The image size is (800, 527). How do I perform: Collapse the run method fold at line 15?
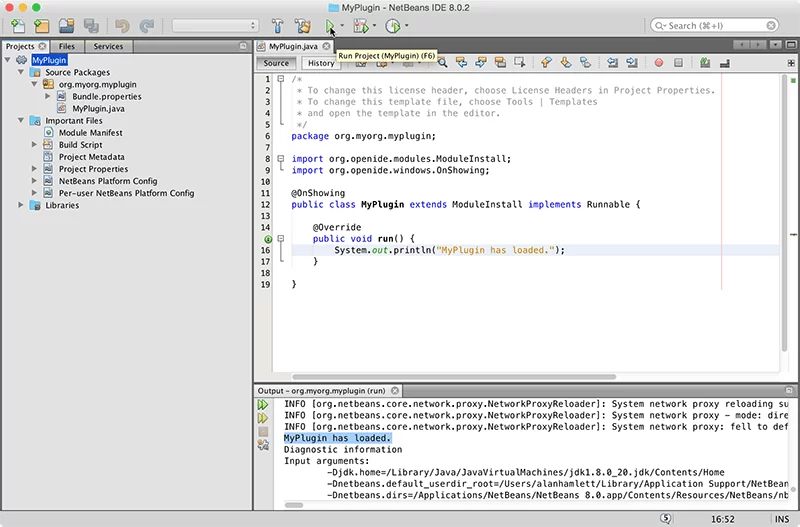coord(281,238)
